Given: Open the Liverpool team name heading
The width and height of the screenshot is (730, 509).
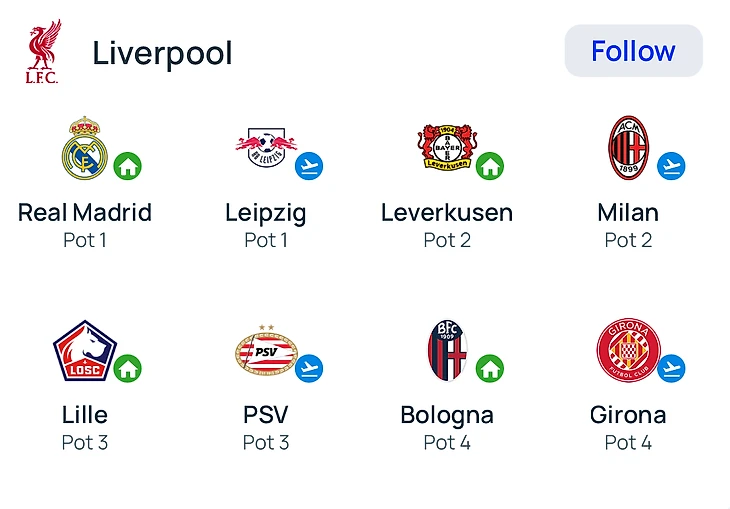Looking at the screenshot, I should [x=162, y=52].
